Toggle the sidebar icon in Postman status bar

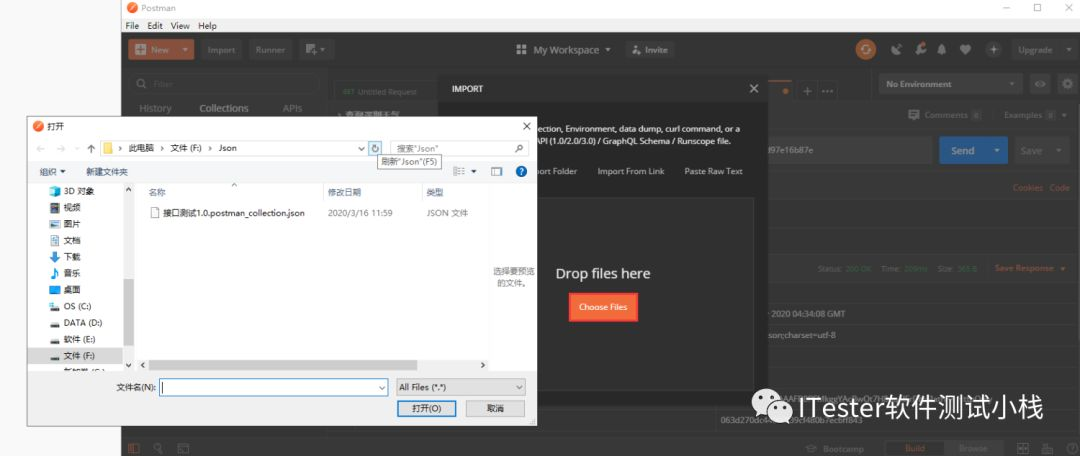tap(134, 448)
